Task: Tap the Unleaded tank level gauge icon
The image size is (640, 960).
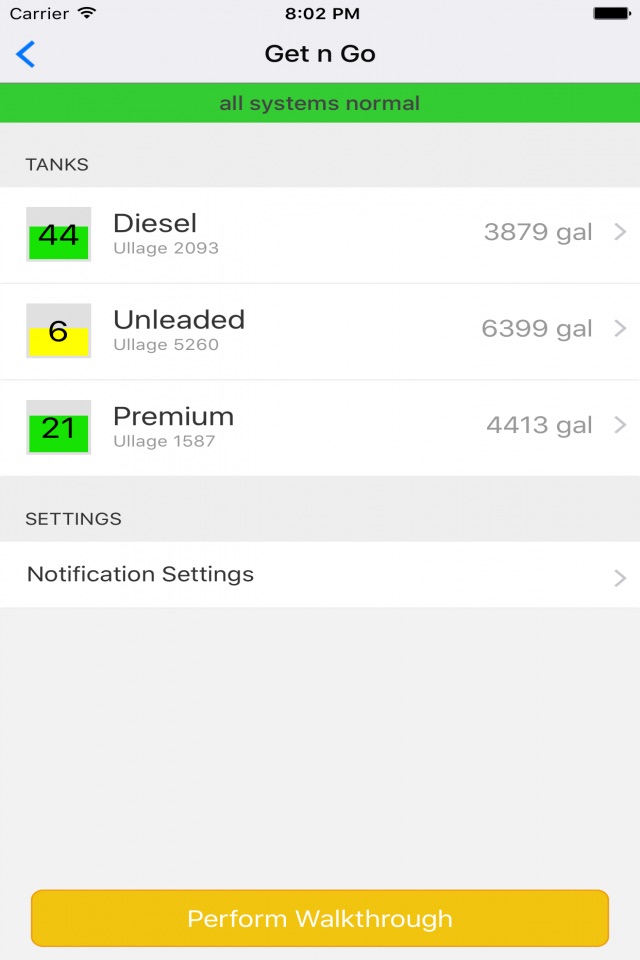Action: click(x=58, y=331)
